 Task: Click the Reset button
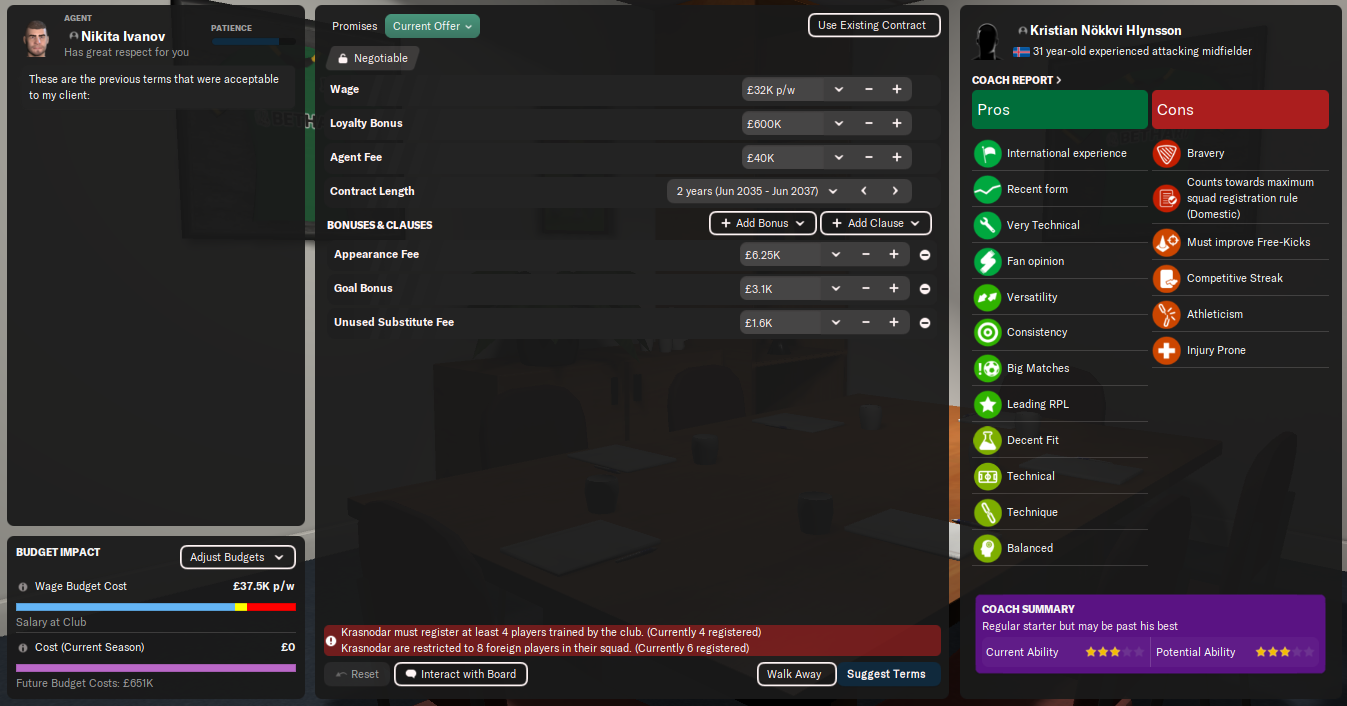tap(357, 674)
